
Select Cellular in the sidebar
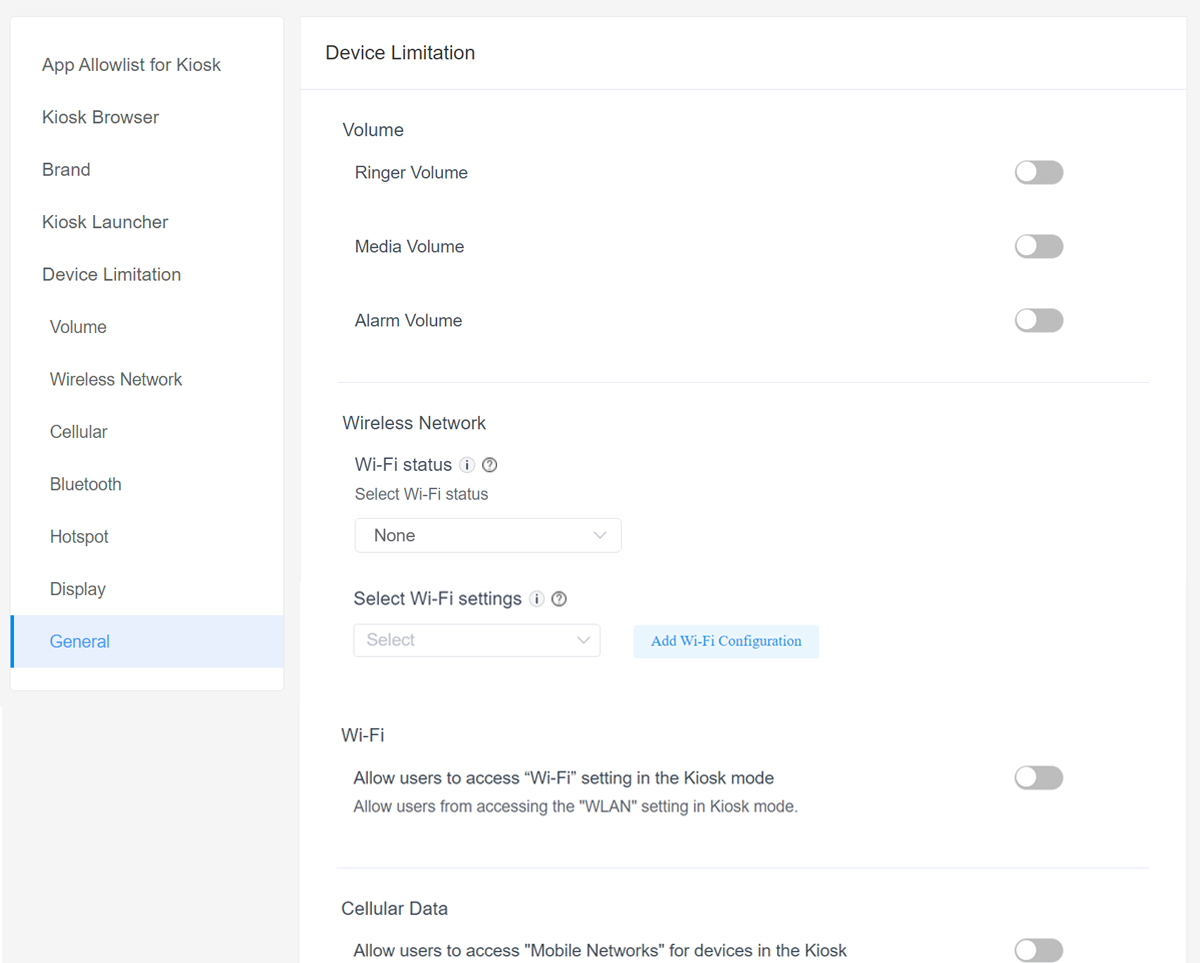78,432
